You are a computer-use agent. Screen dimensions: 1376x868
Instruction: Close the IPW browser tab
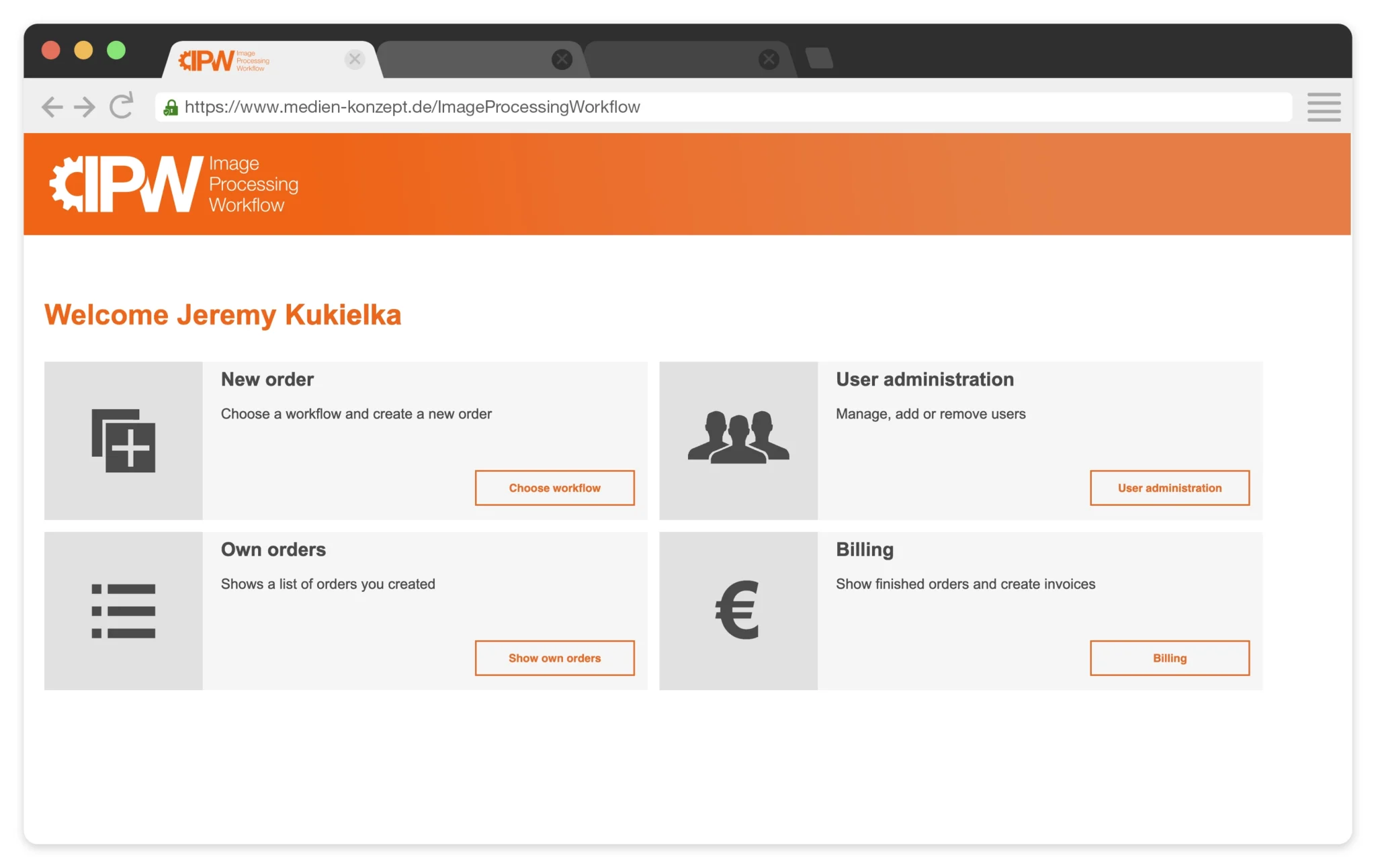click(x=355, y=59)
